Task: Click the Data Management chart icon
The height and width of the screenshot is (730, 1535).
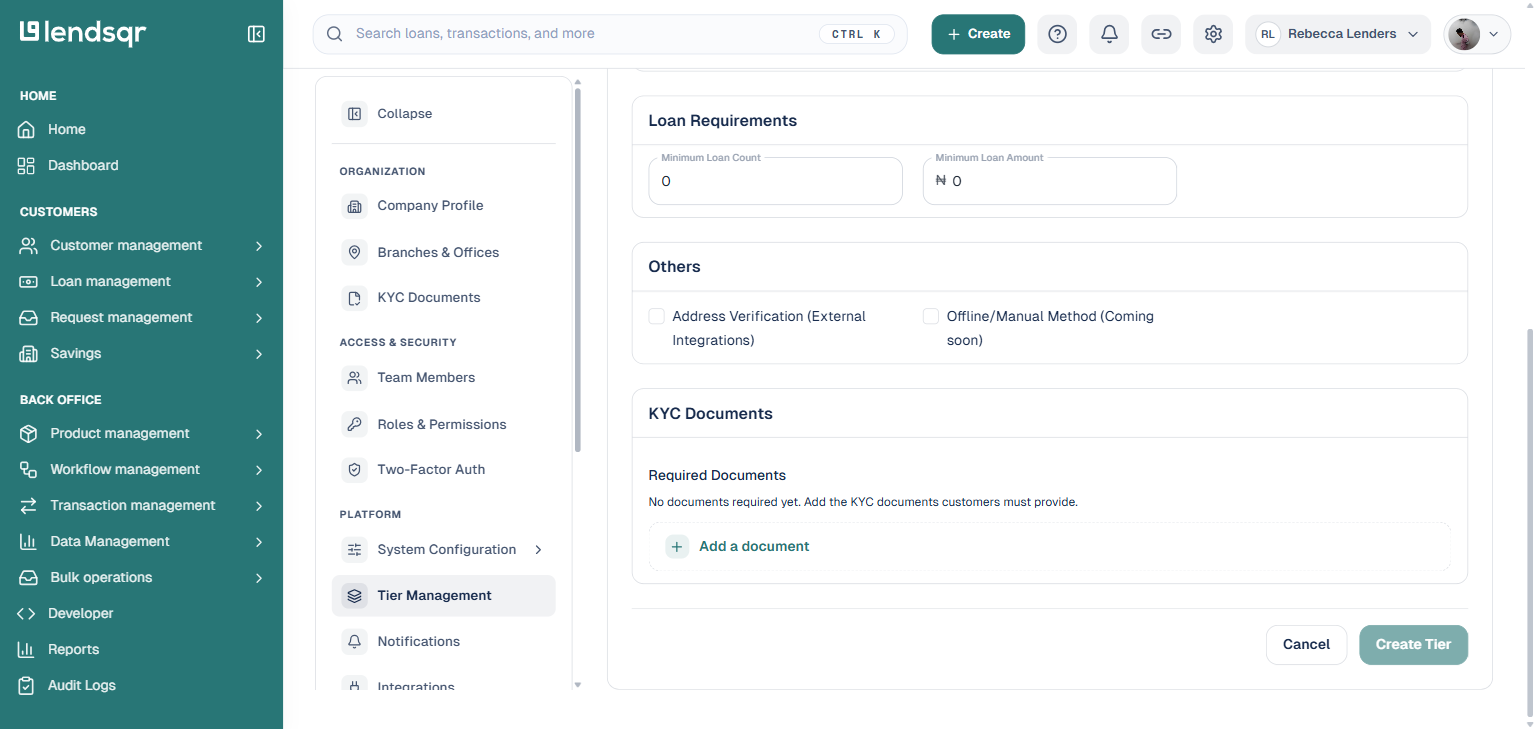Action: pos(27,542)
